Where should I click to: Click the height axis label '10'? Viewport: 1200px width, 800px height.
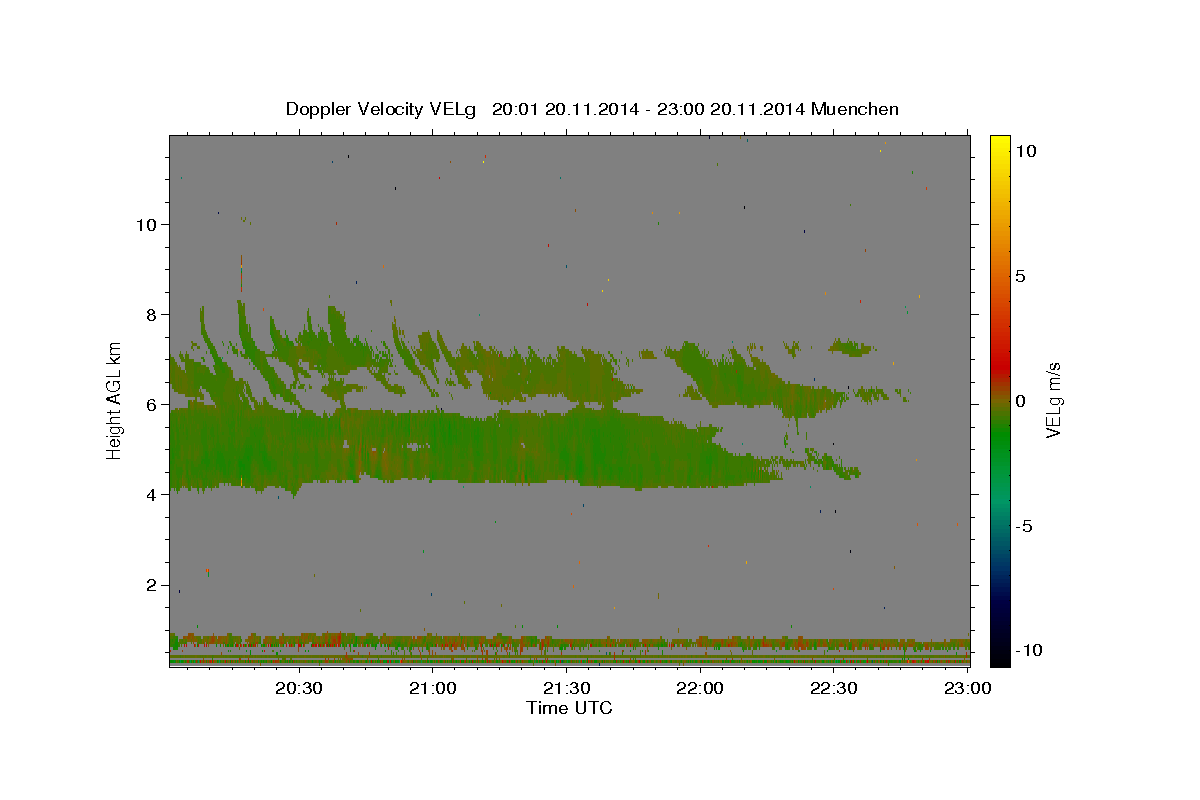point(145,224)
